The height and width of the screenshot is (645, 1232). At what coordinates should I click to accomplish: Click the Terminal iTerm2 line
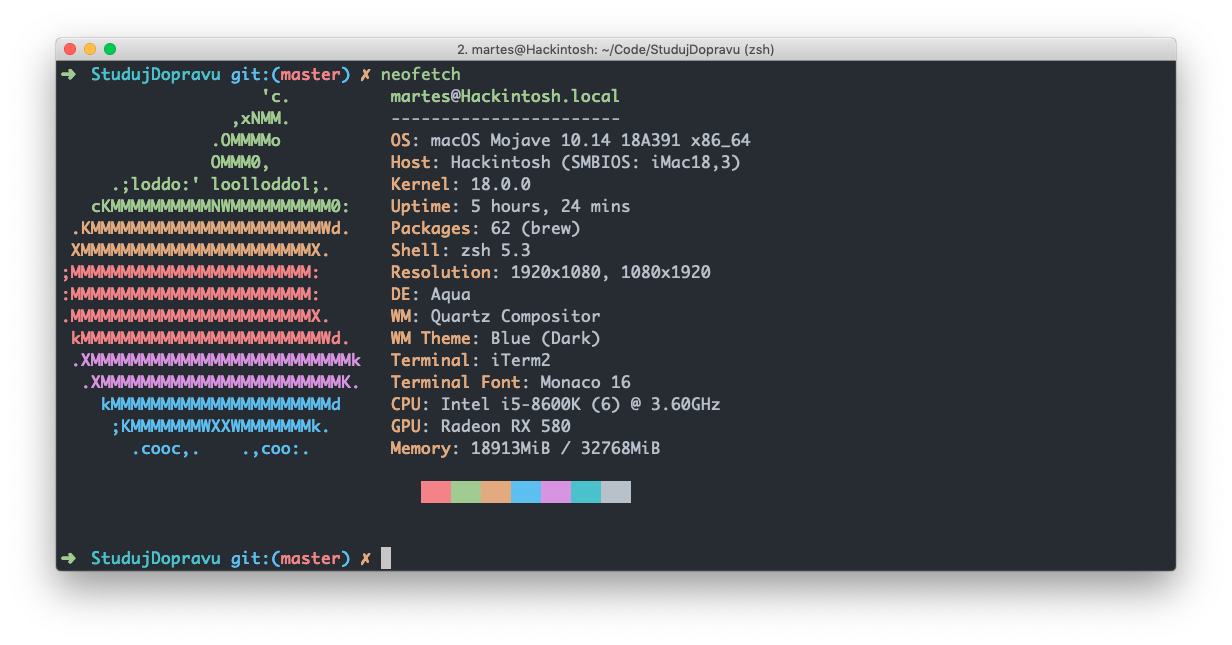pyautogui.click(x=470, y=361)
